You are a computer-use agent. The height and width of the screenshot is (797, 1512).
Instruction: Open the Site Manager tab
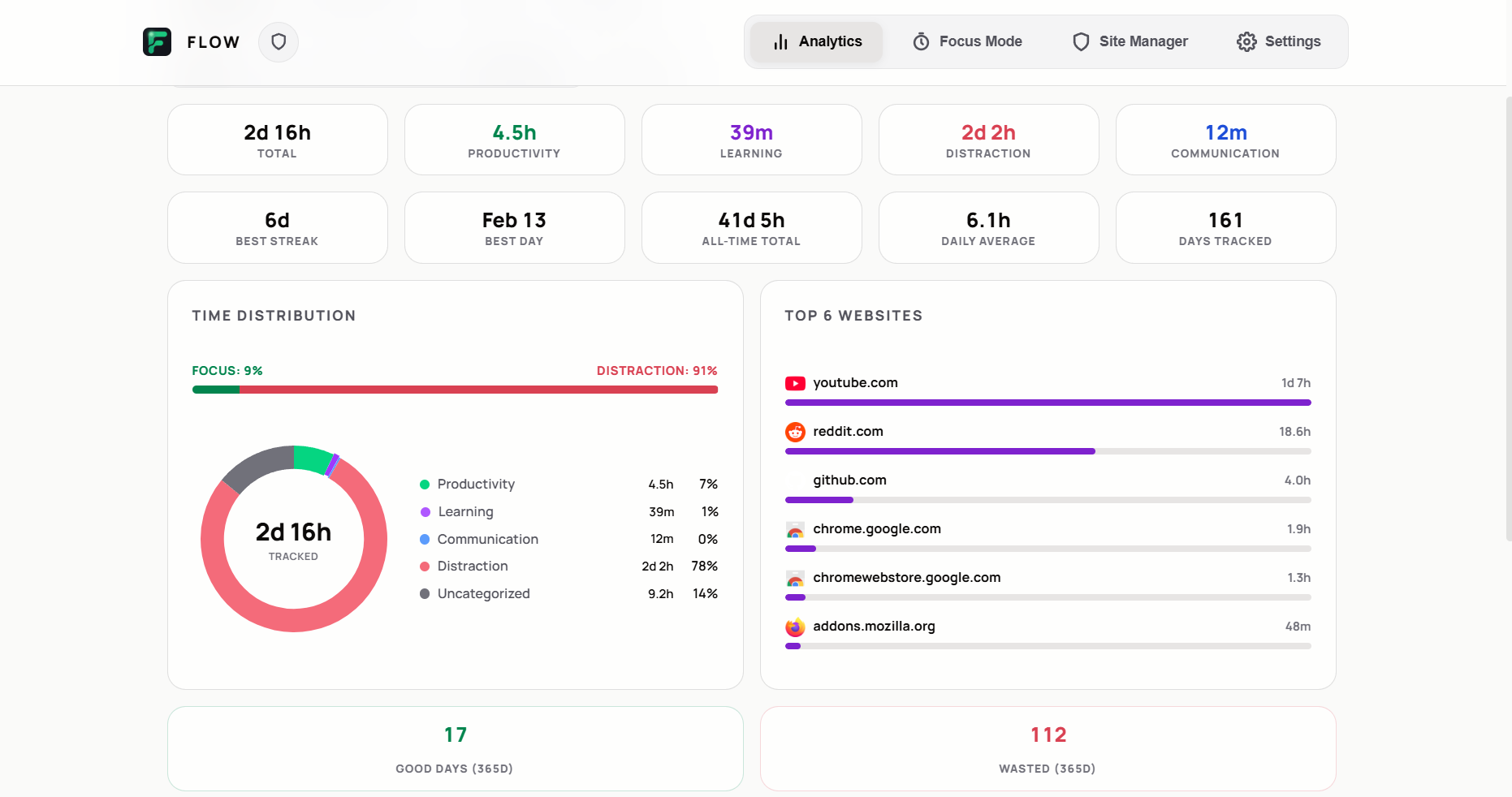pos(1130,41)
